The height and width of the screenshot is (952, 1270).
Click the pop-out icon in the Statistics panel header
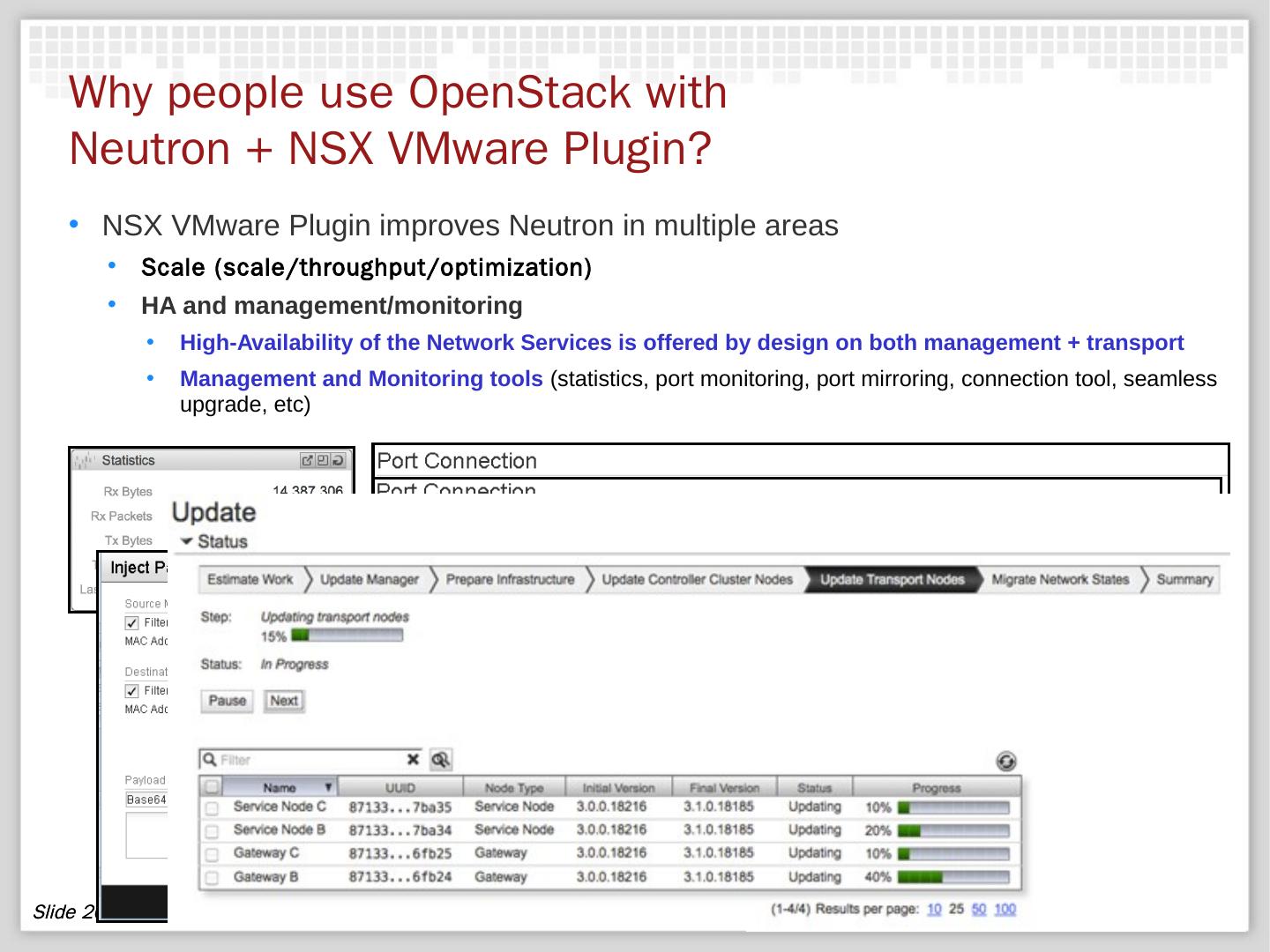coord(307,460)
